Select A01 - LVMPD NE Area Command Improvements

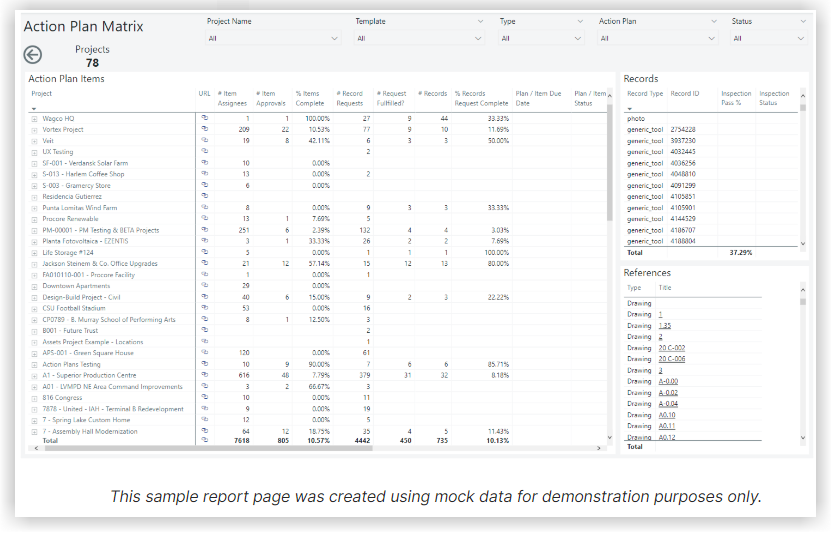point(112,386)
